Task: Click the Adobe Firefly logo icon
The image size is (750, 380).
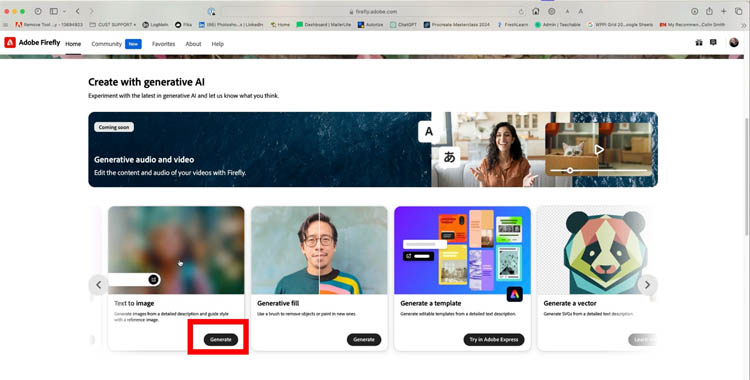Action: (10, 43)
